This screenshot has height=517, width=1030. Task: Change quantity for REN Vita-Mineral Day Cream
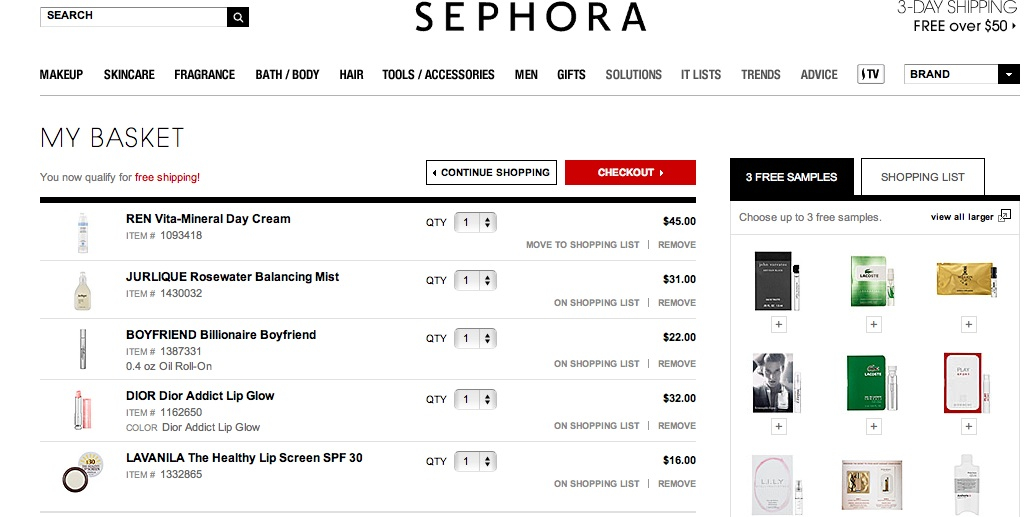click(x=476, y=223)
